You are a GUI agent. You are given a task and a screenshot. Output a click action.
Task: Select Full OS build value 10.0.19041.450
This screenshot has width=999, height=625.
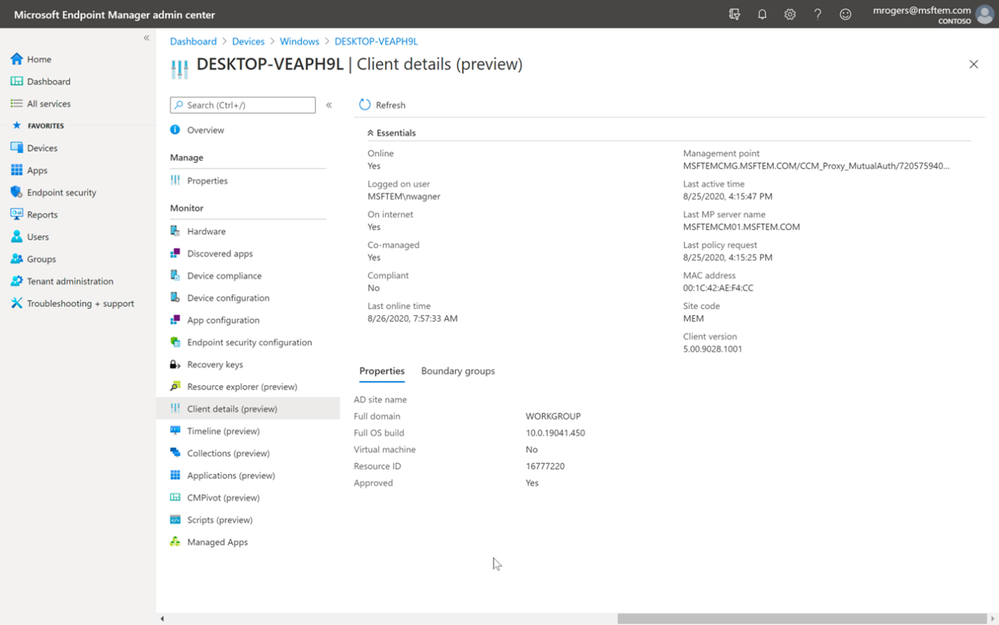tap(555, 433)
